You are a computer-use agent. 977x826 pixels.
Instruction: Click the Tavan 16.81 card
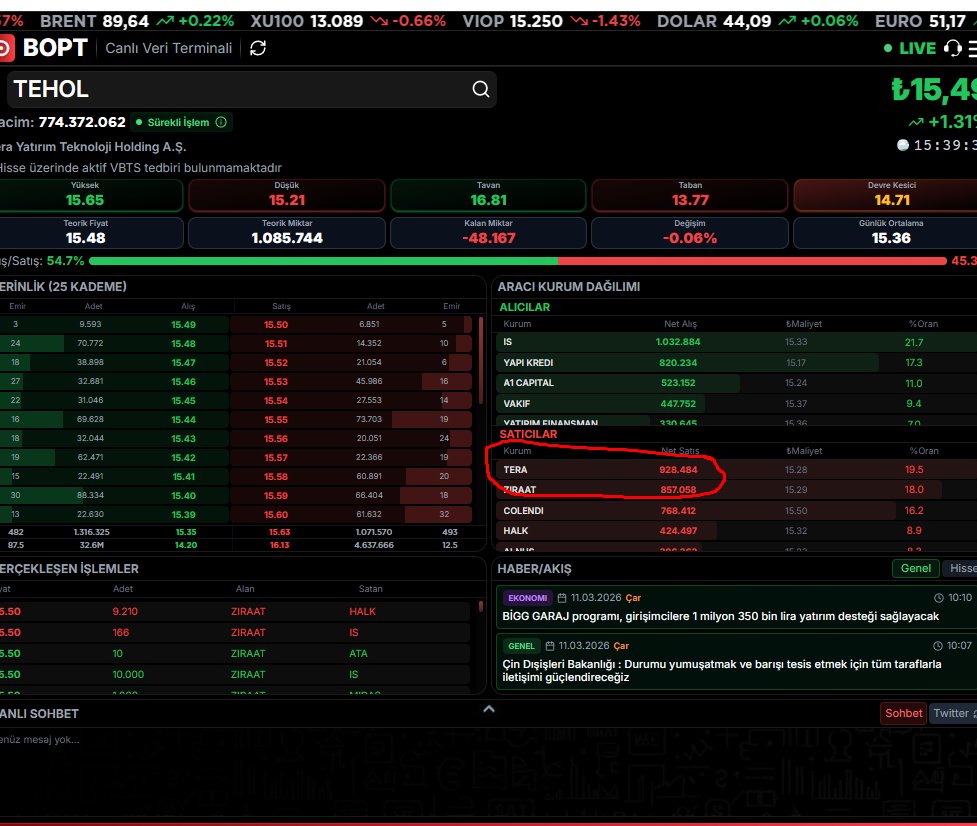click(x=488, y=195)
